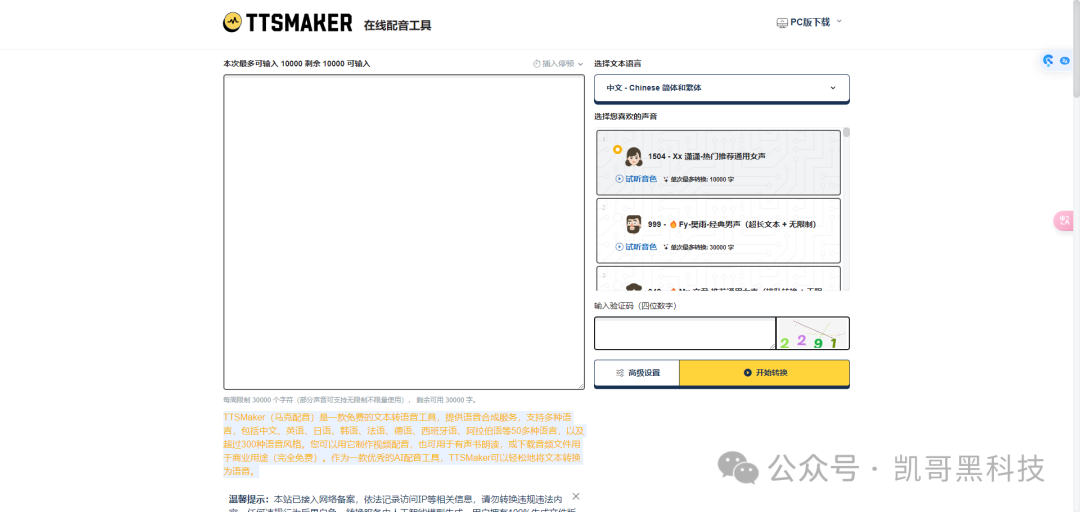
Task: Refresh the captcha image 2291
Action: click(813, 334)
